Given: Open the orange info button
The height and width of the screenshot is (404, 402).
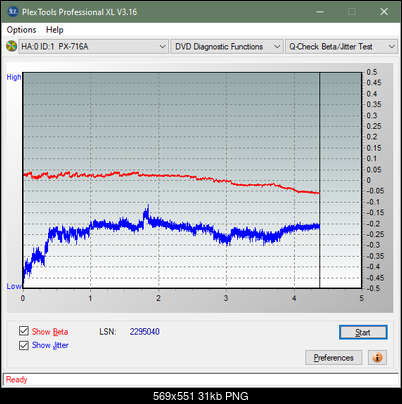Looking at the screenshot, I should pos(377,358).
